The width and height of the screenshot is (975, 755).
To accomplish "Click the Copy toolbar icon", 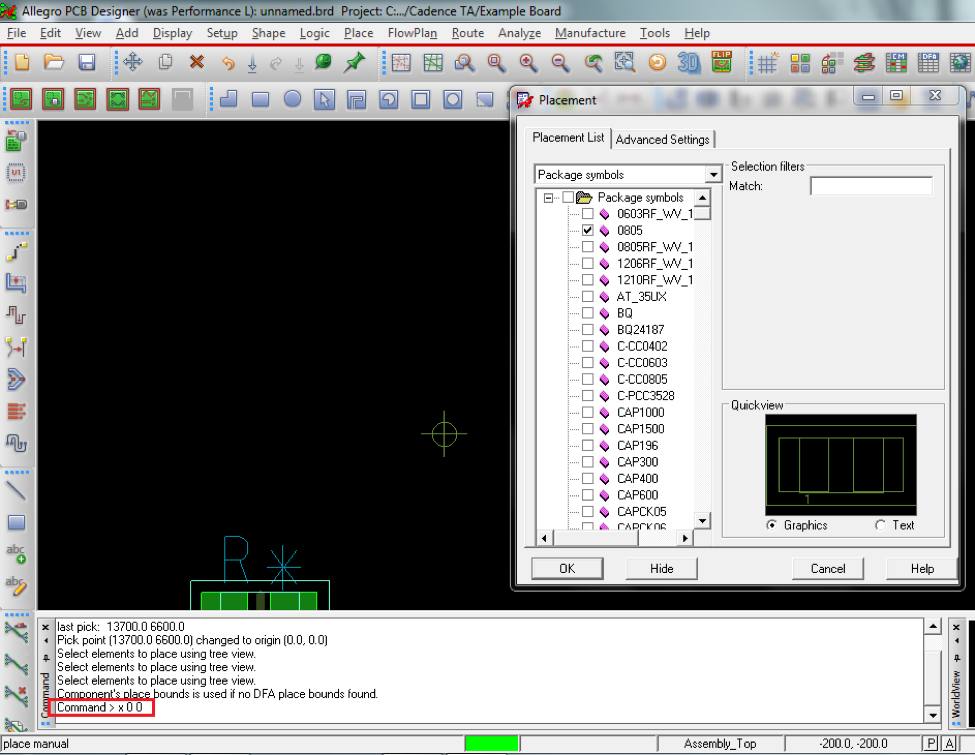I will pyautogui.click(x=165, y=62).
